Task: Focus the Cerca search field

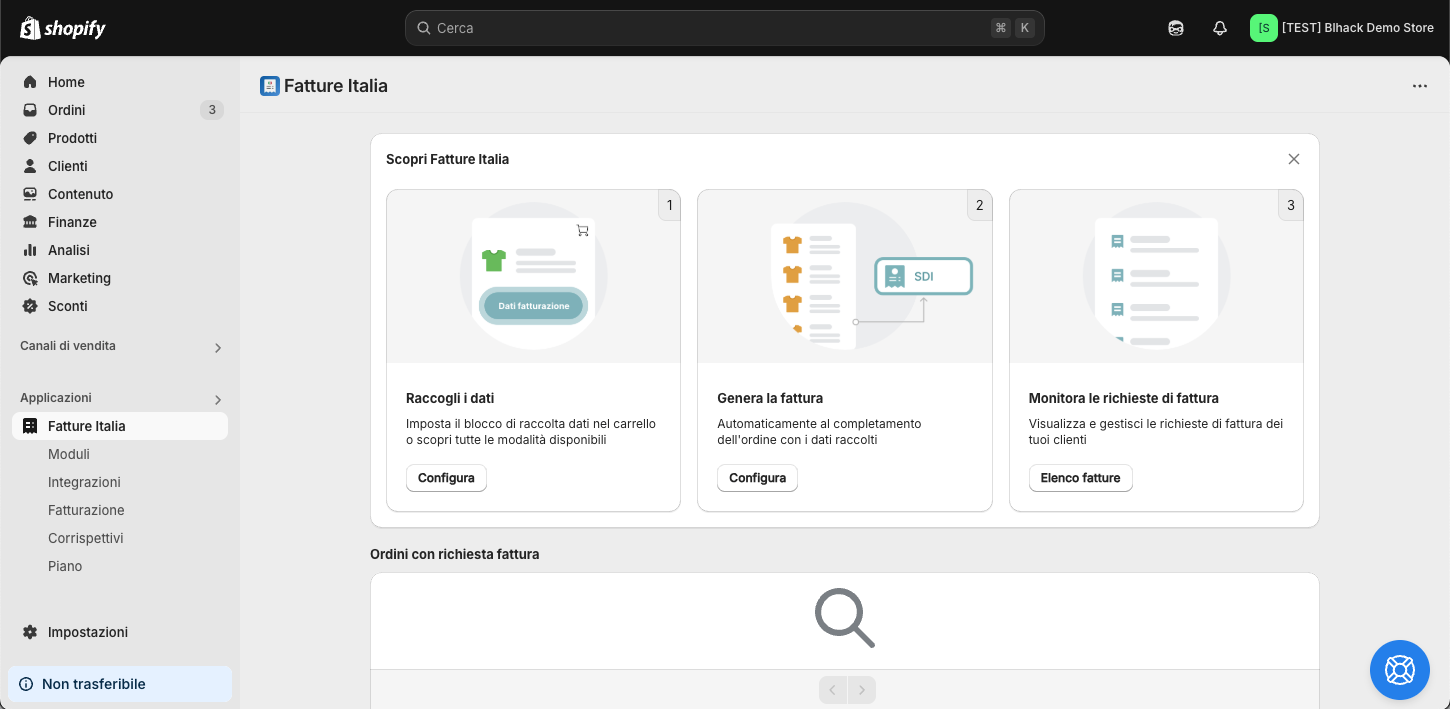Action: tap(725, 28)
